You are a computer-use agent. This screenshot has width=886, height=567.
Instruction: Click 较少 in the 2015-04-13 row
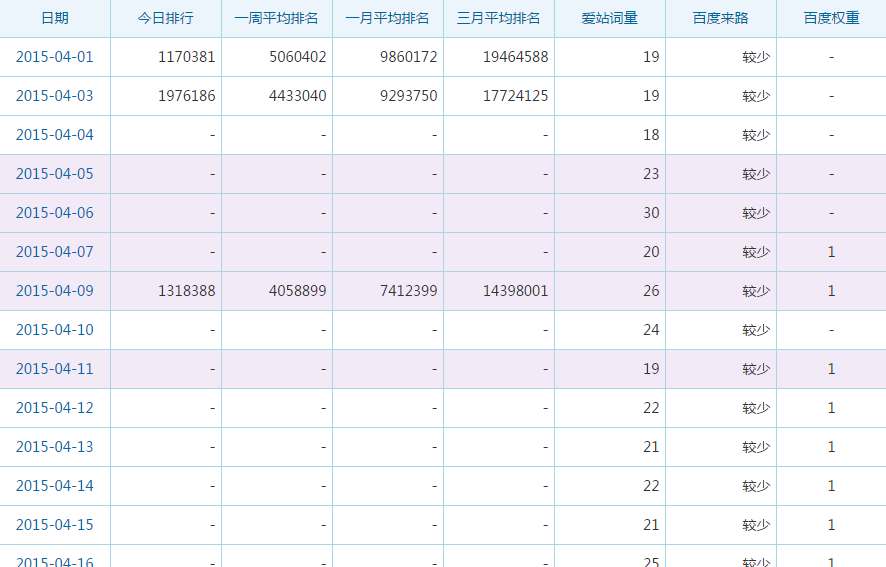click(756, 447)
